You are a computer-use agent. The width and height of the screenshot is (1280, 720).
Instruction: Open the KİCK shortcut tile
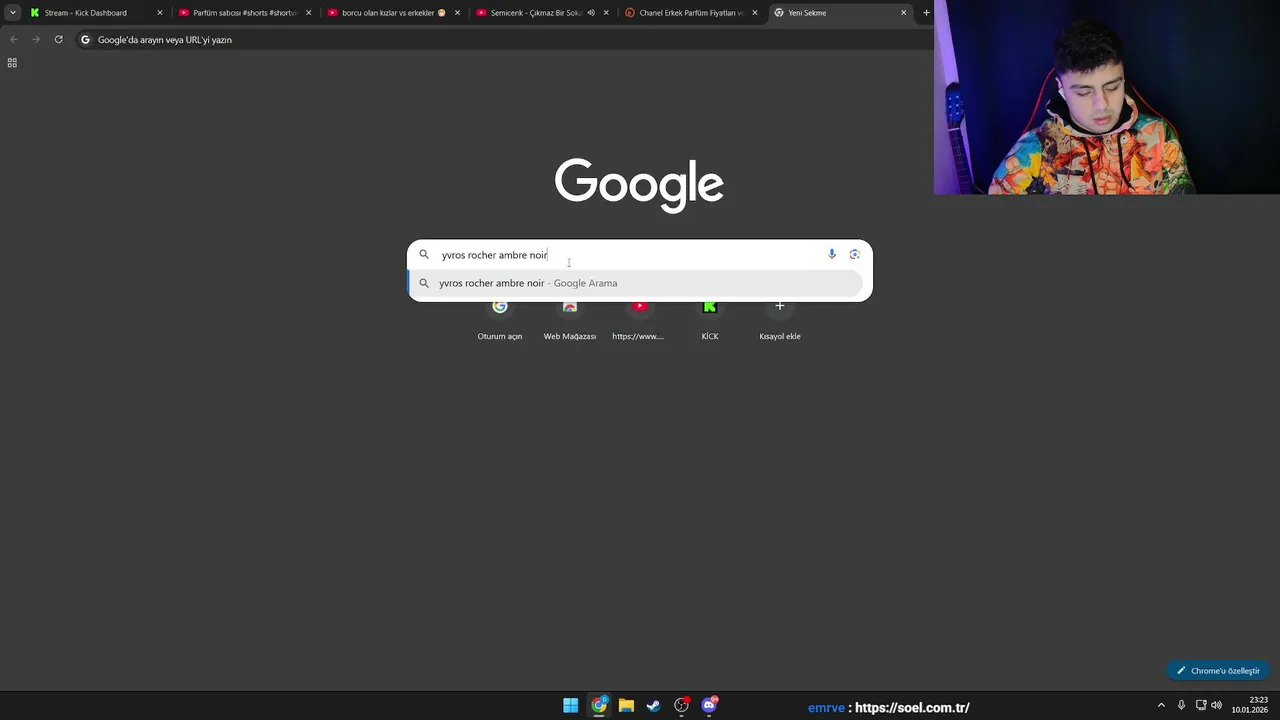coord(710,320)
